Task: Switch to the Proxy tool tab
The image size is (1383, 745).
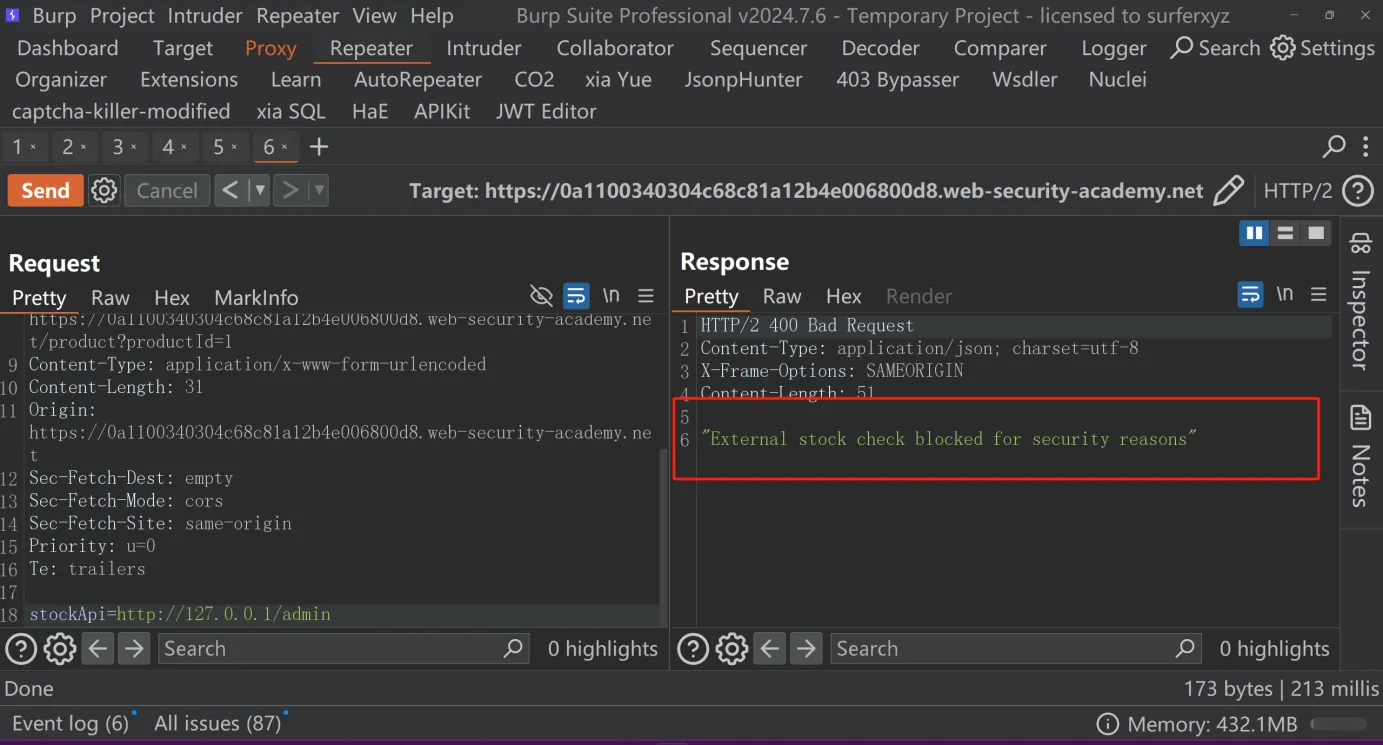Action: click(270, 48)
